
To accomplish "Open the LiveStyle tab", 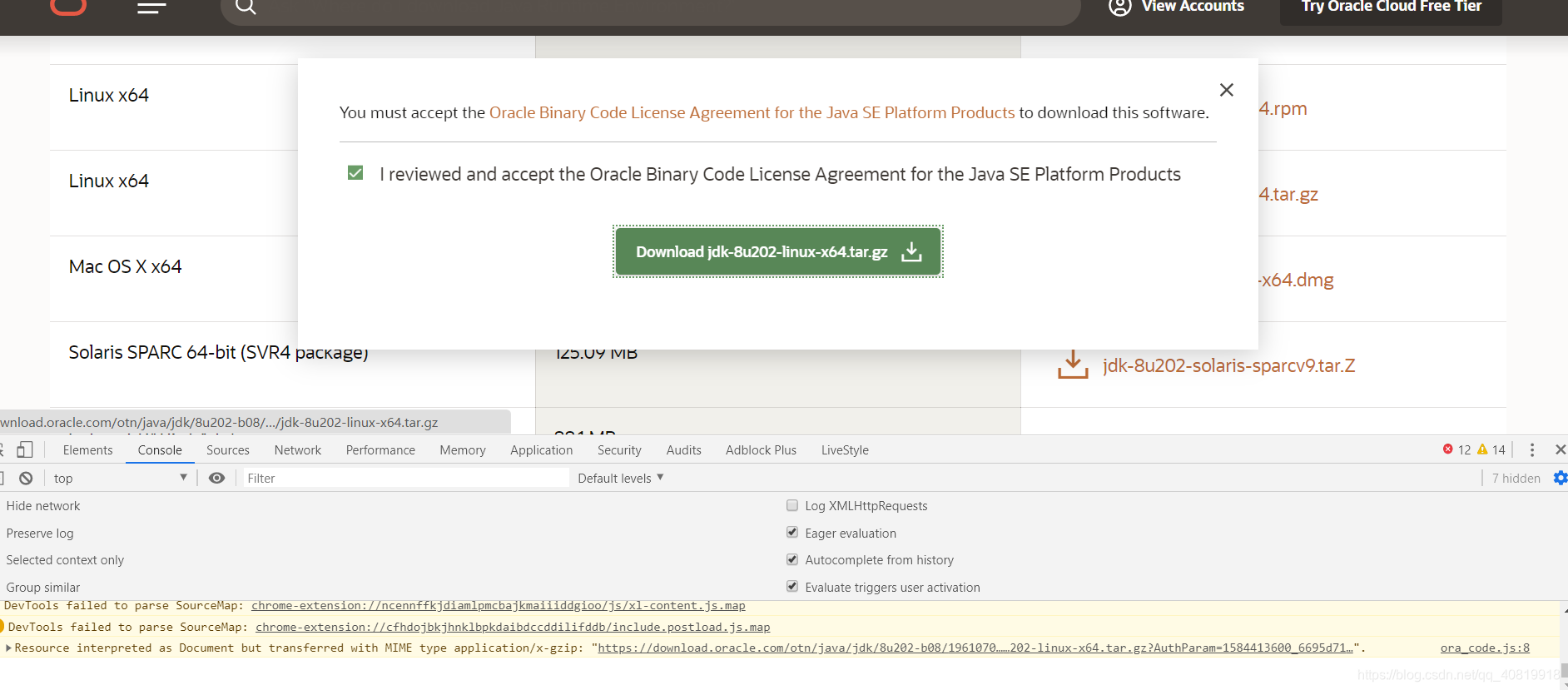I will [x=845, y=449].
